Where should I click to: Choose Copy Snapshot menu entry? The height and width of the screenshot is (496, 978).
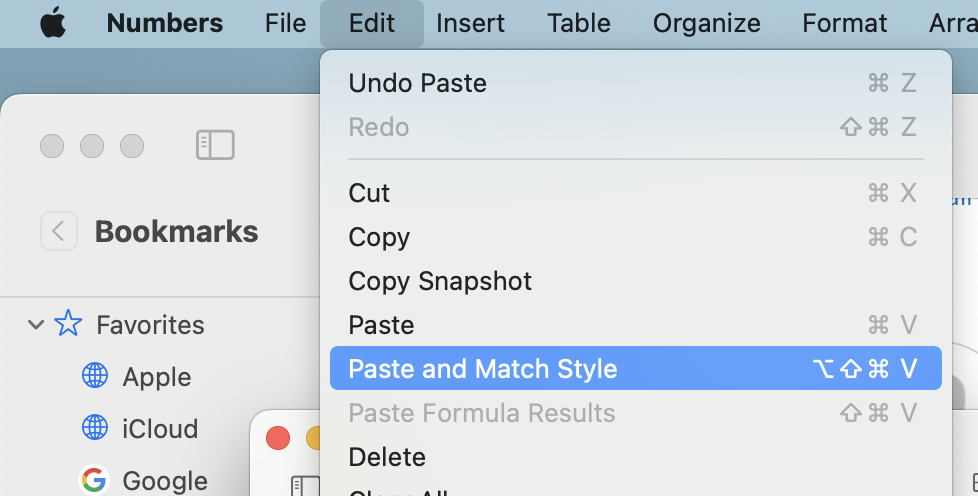click(x=440, y=281)
